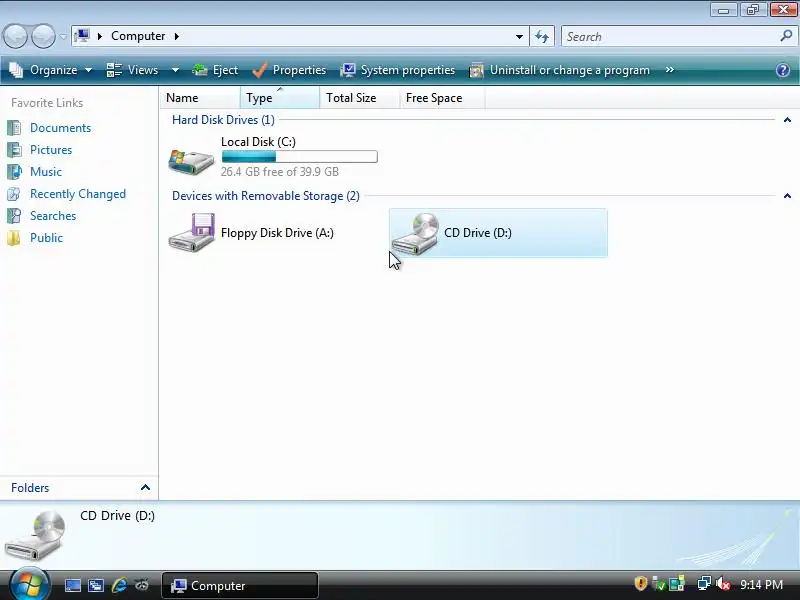Open Documents favorite link

[60, 128]
